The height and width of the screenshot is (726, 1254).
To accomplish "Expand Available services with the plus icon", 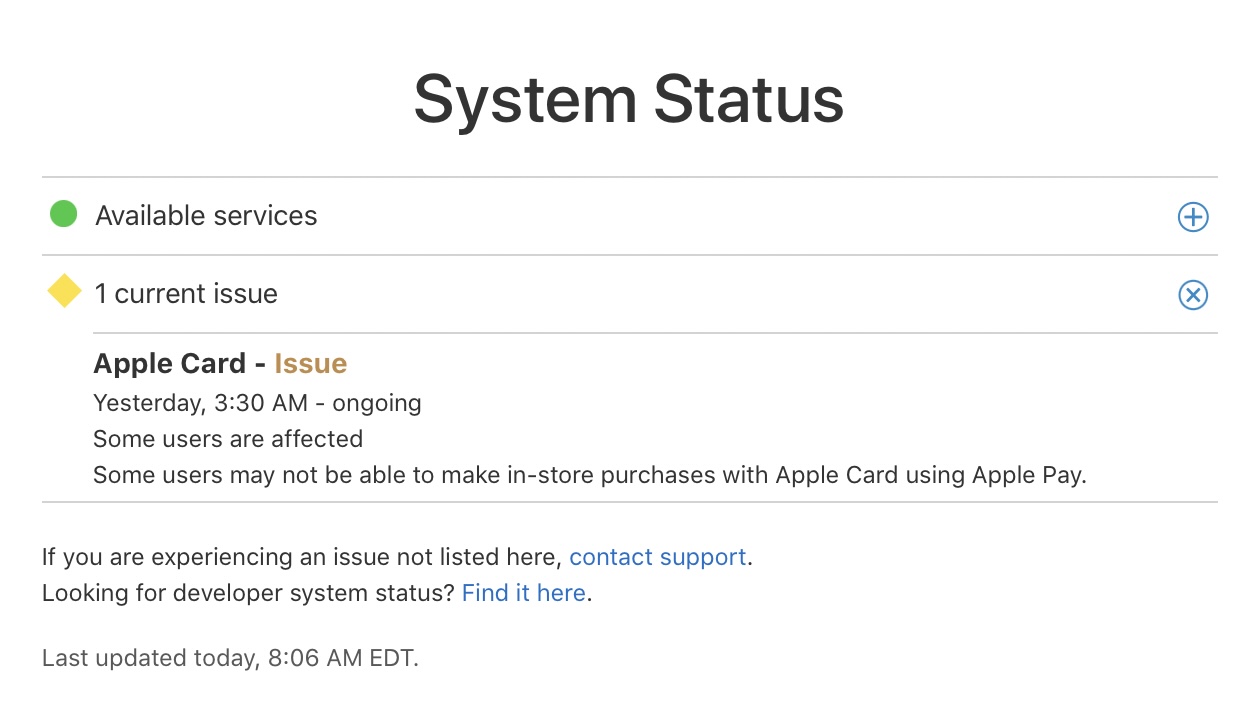I will 1192,217.
